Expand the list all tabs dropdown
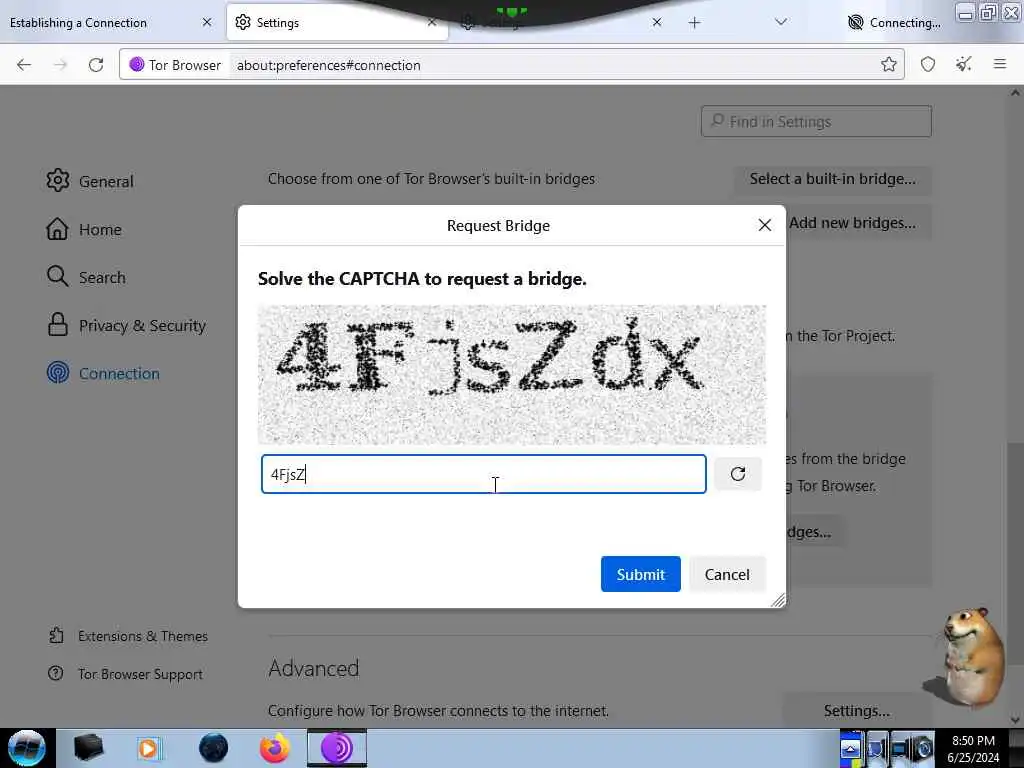This screenshot has width=1024, height=768. [780, 22]
